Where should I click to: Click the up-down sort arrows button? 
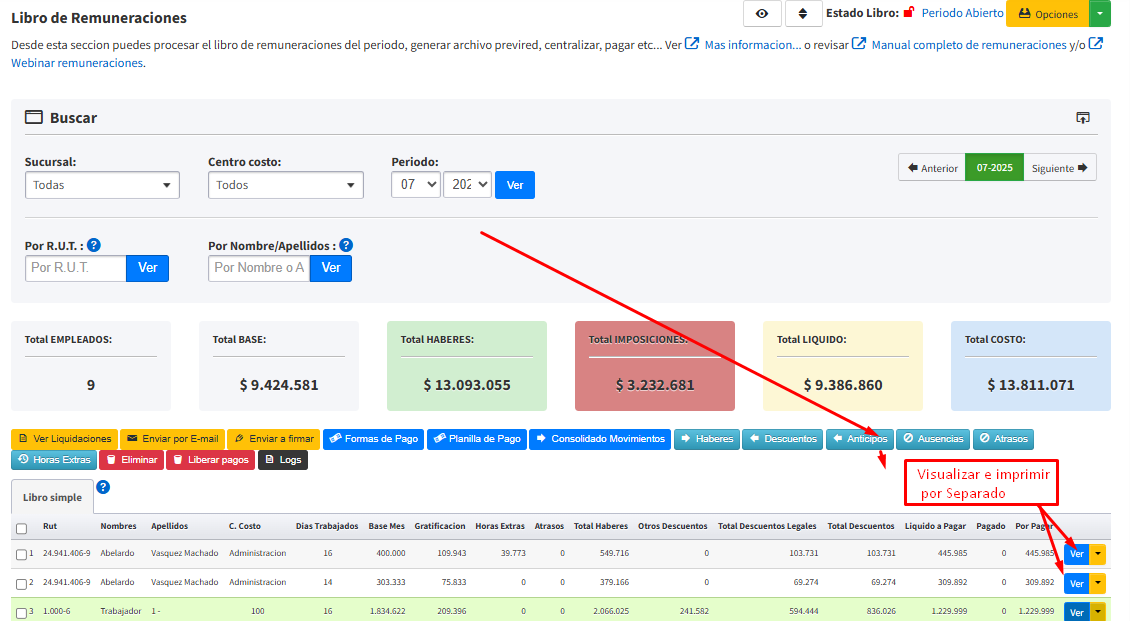803,14
